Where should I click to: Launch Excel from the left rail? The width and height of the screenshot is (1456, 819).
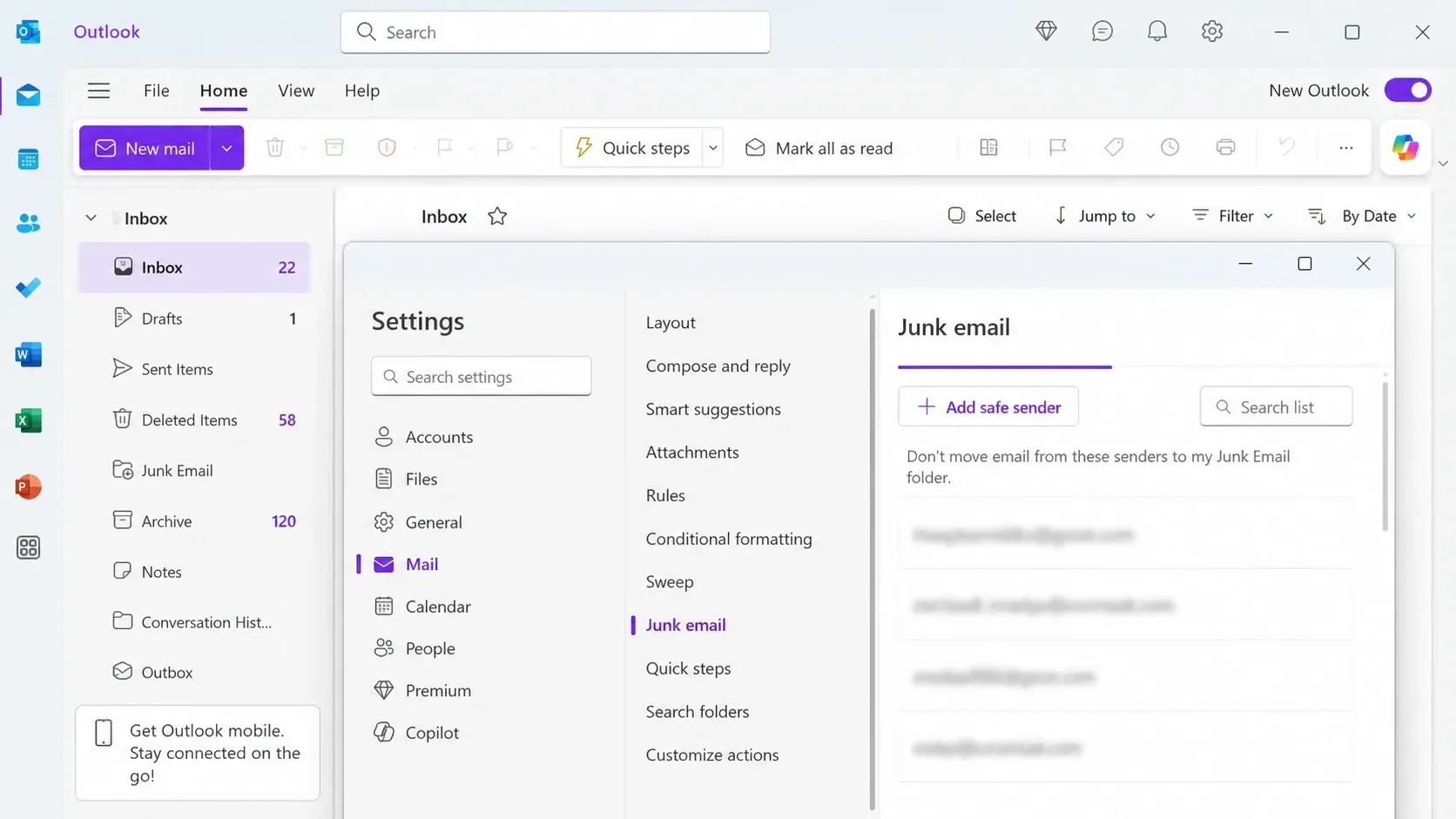click(x=28, y=420)
